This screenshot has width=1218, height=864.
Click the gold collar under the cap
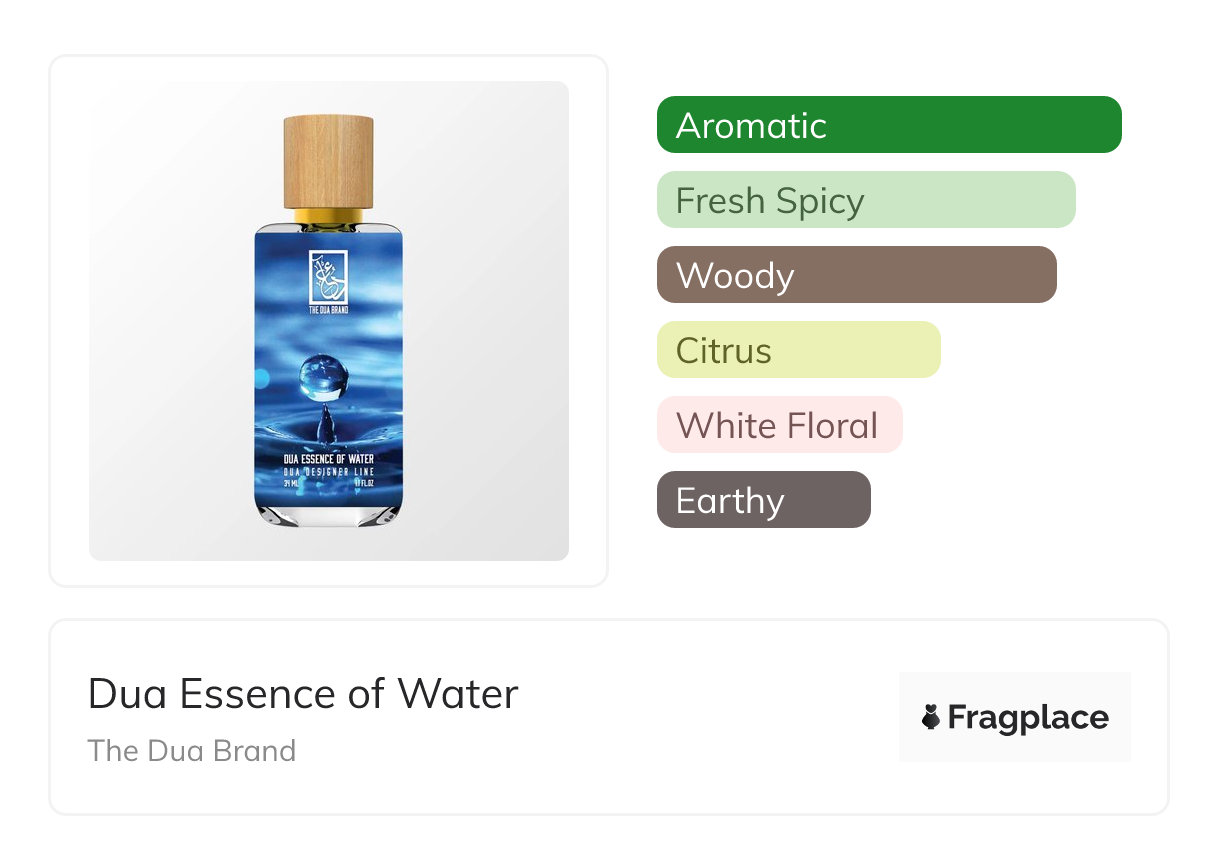point(329,216)
